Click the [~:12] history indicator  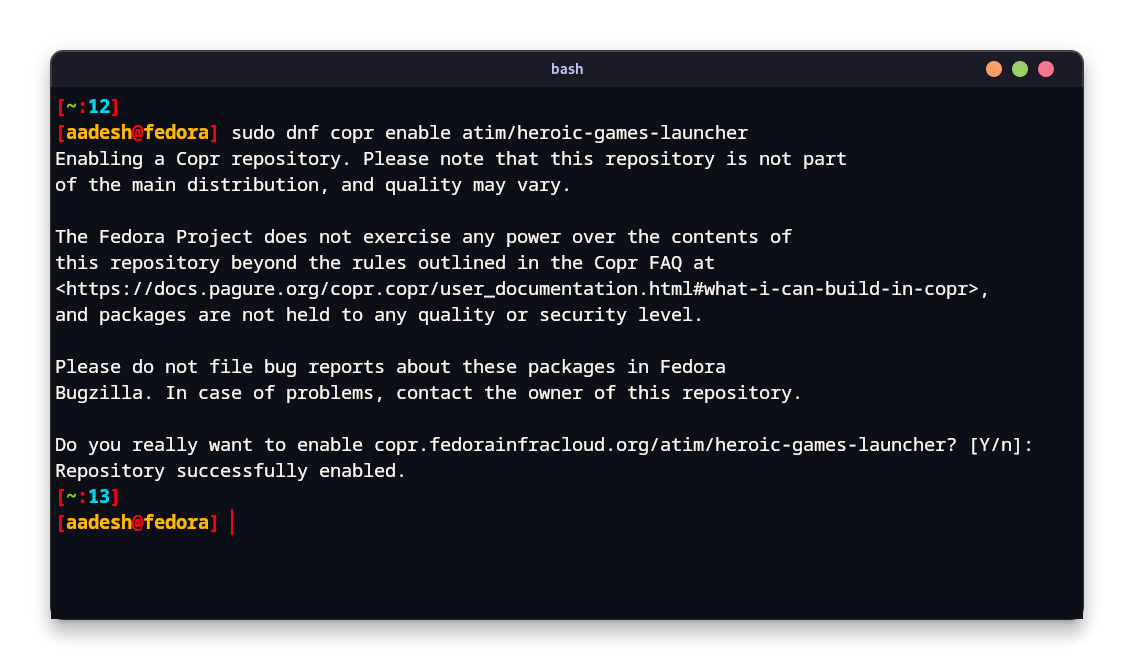[x=86, y=106]
